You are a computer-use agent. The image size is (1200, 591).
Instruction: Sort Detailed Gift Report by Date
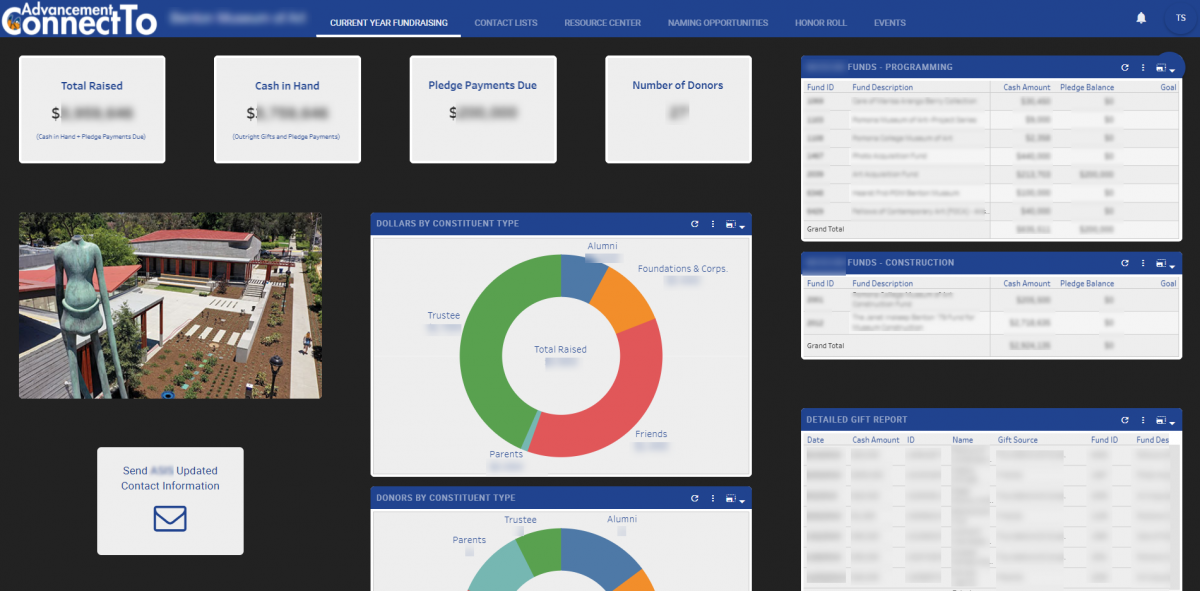(x=815, y=440)
